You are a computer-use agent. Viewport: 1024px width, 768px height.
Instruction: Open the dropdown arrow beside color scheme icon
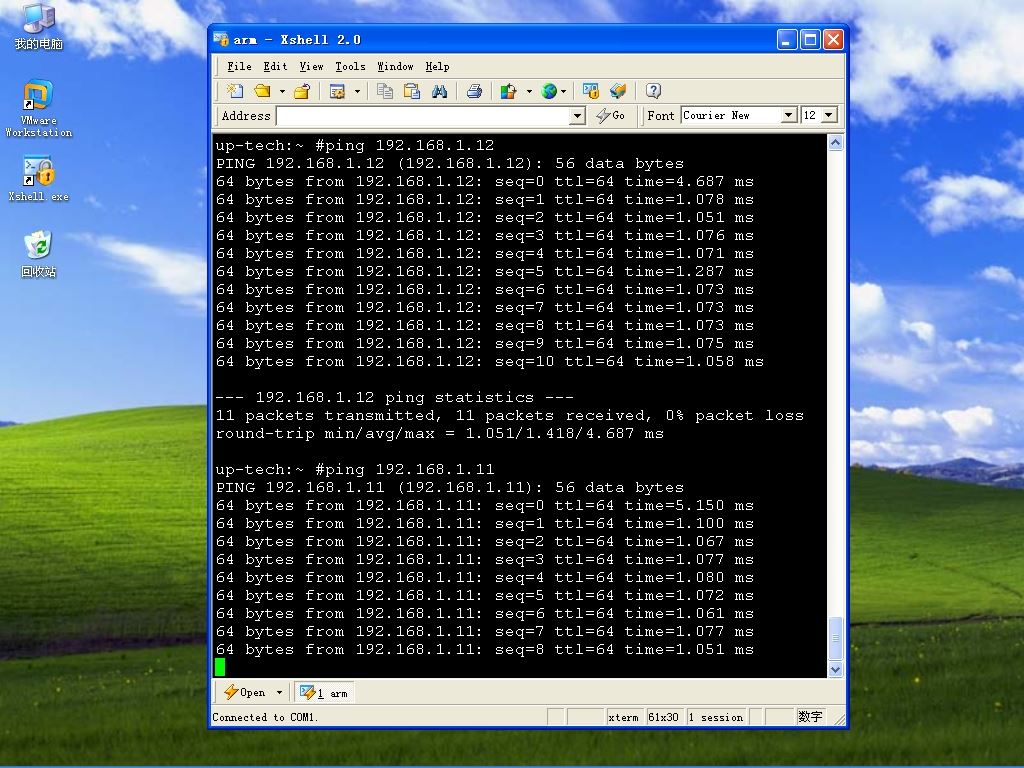tap(529, 91)
